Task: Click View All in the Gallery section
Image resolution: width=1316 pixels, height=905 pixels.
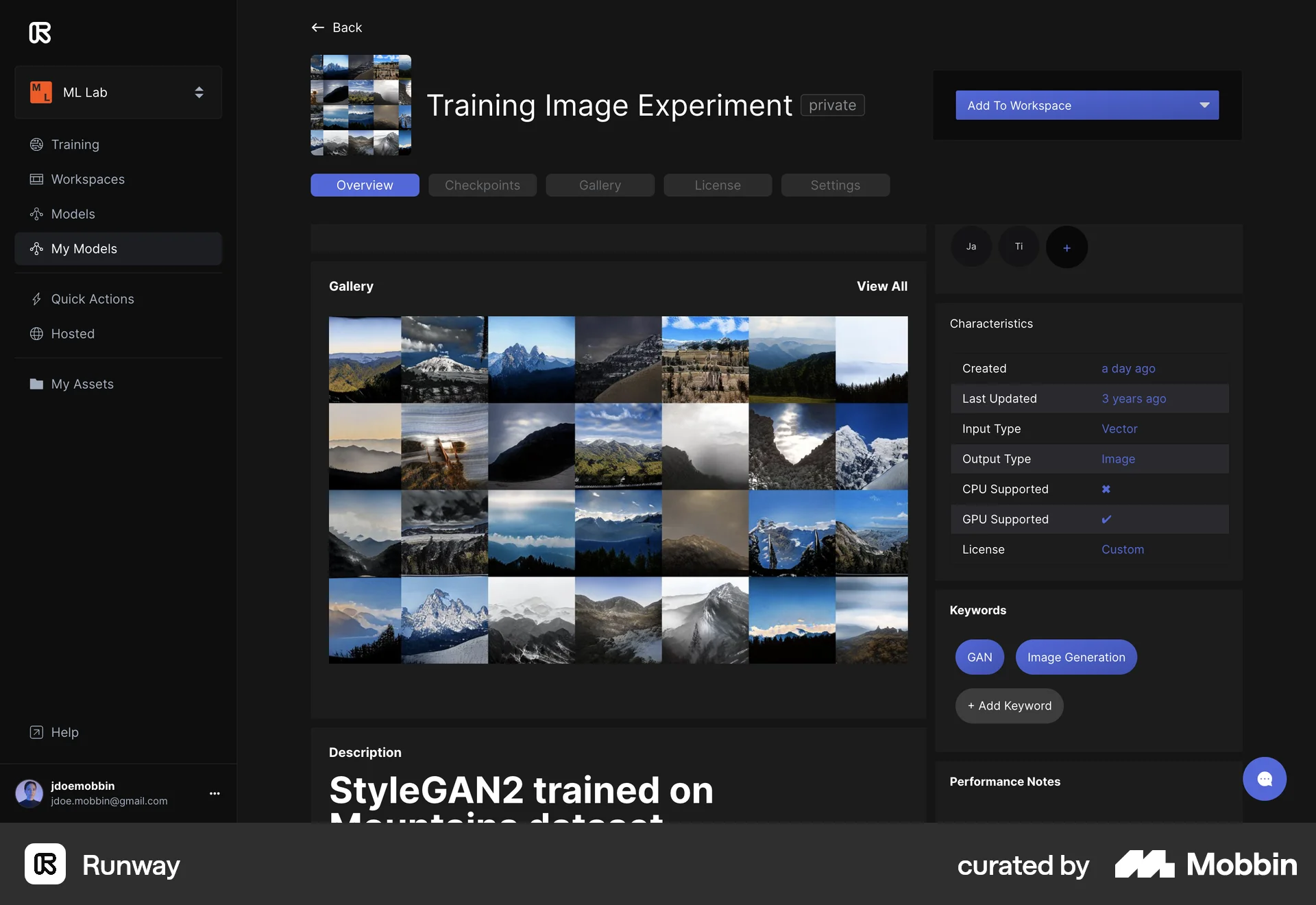Action: pyautogui.click(x=882, y=286)
